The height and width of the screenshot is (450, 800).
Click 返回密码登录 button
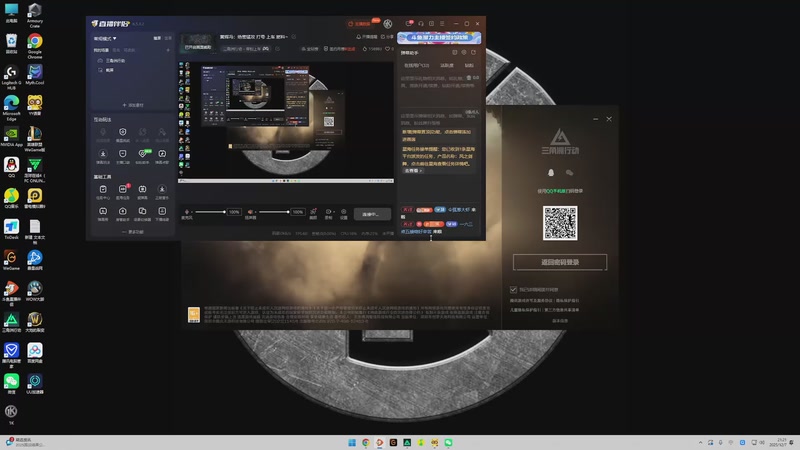pyautogui.click(x=560, y=262)
